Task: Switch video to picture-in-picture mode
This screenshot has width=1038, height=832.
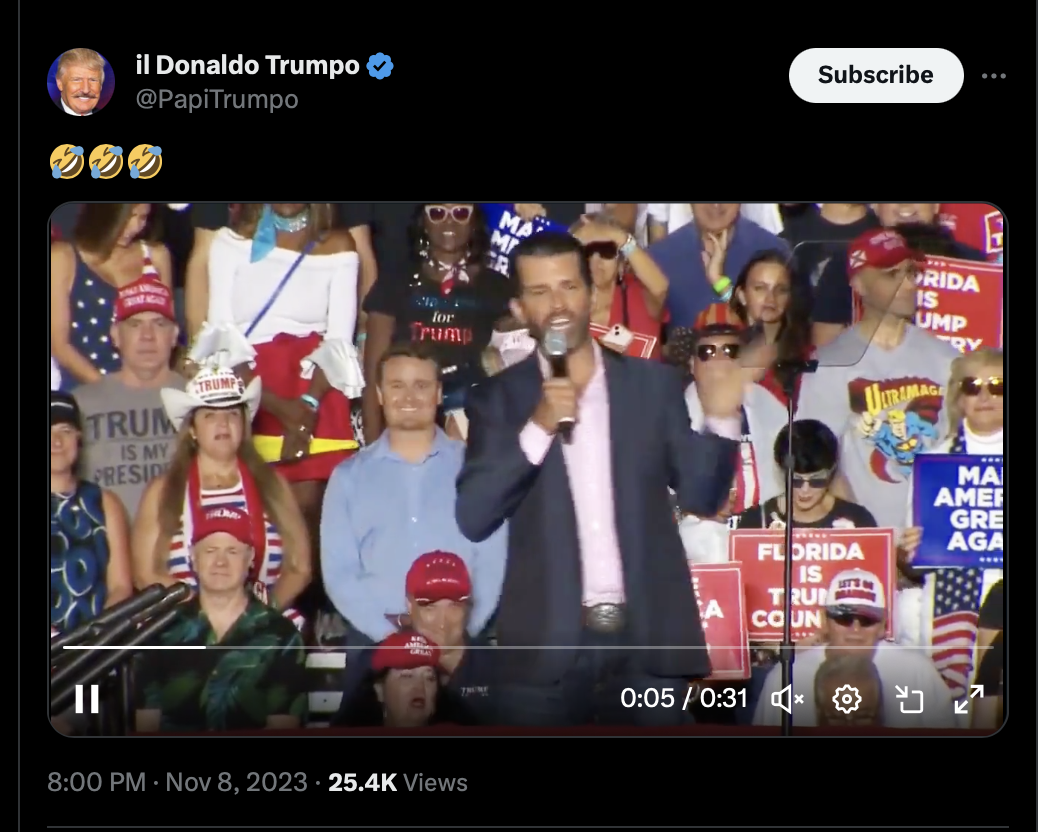Action: (x=909, y=698)
